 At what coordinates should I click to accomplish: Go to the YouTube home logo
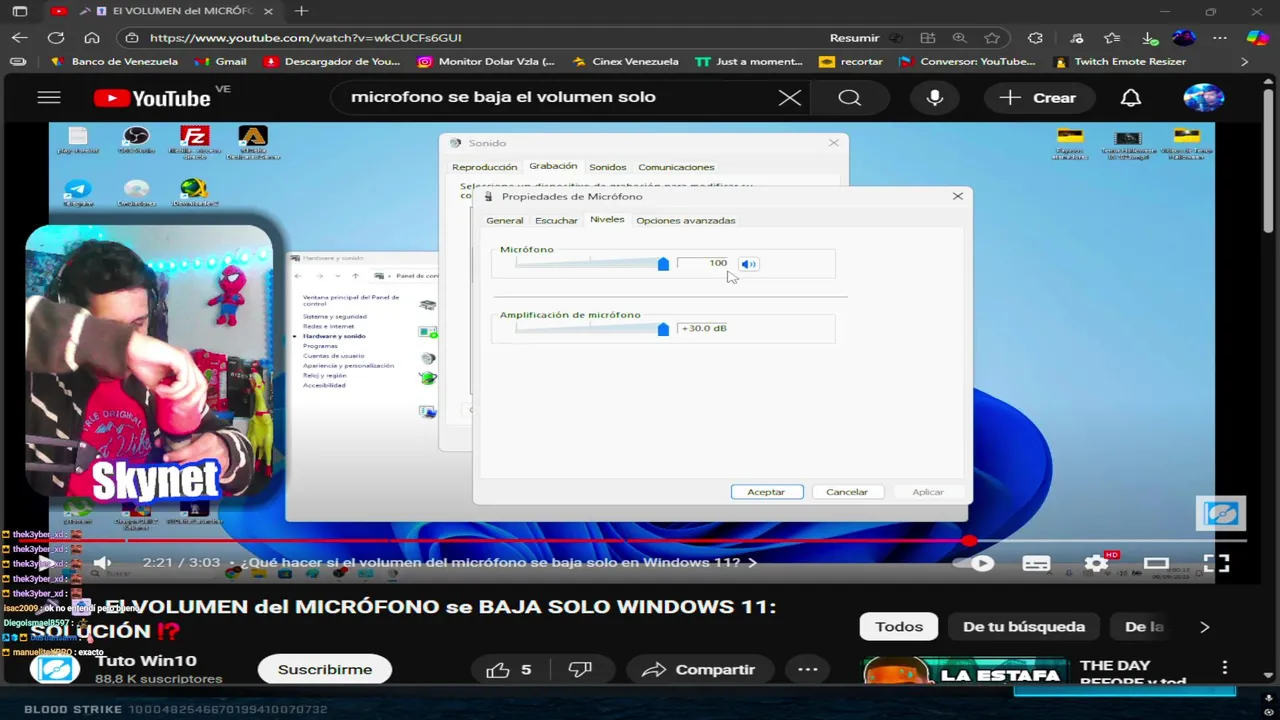[152, 98]
